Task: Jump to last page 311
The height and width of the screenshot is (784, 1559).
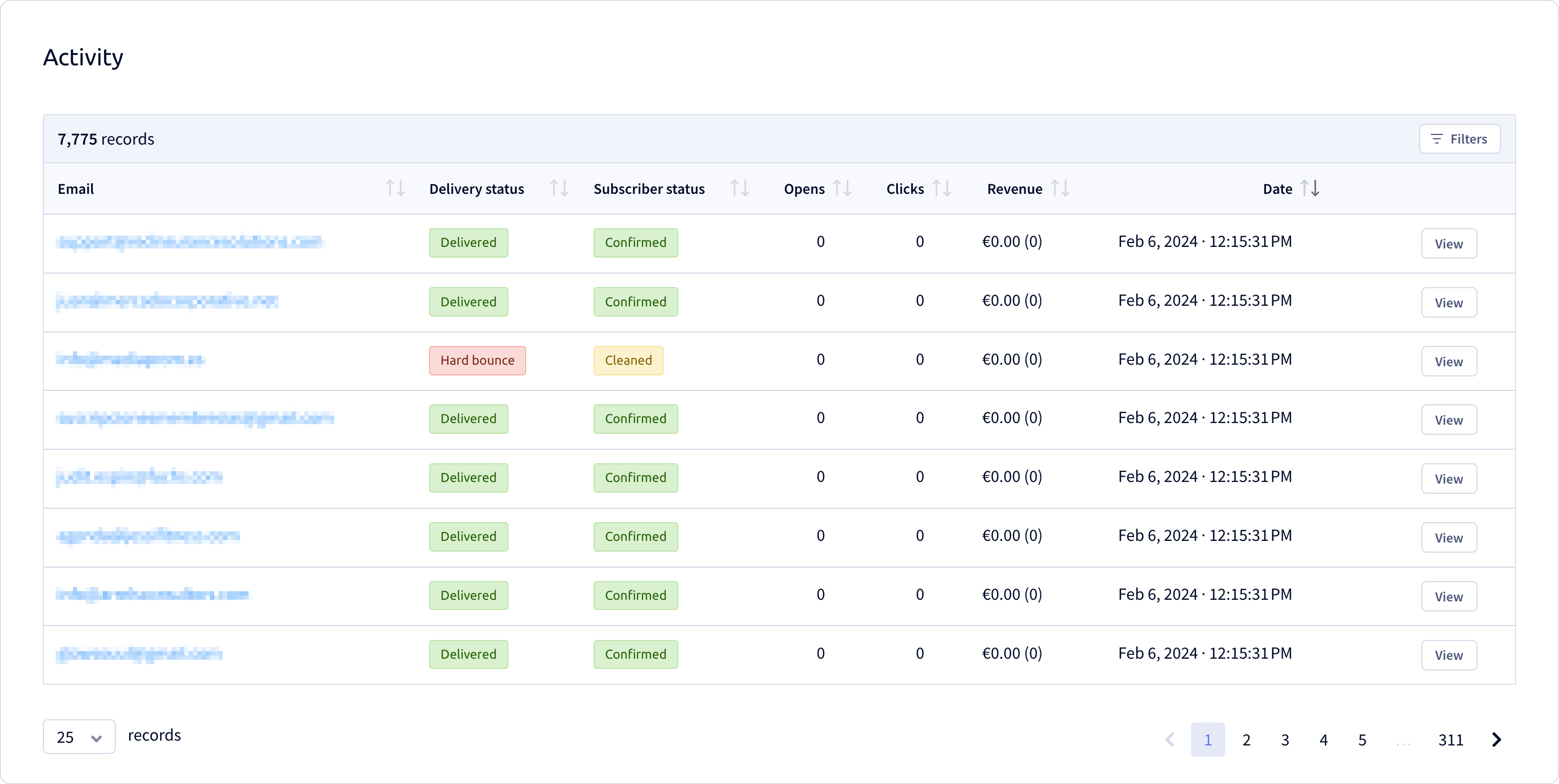Action: (1451, 739)
